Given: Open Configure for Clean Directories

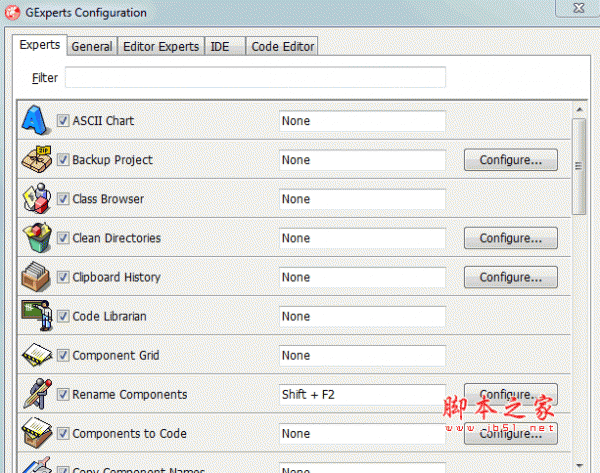Looking at the screenshot, I should click(x=511, y=238).
